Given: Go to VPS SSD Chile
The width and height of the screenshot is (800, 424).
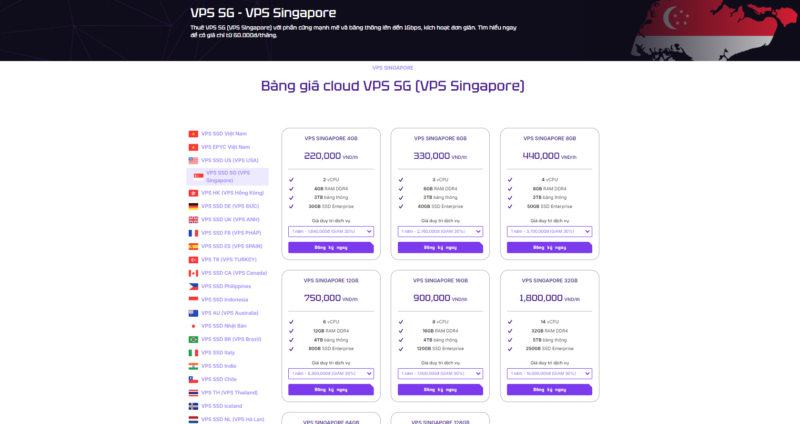Looking at the screenshot, I should 219,379.
